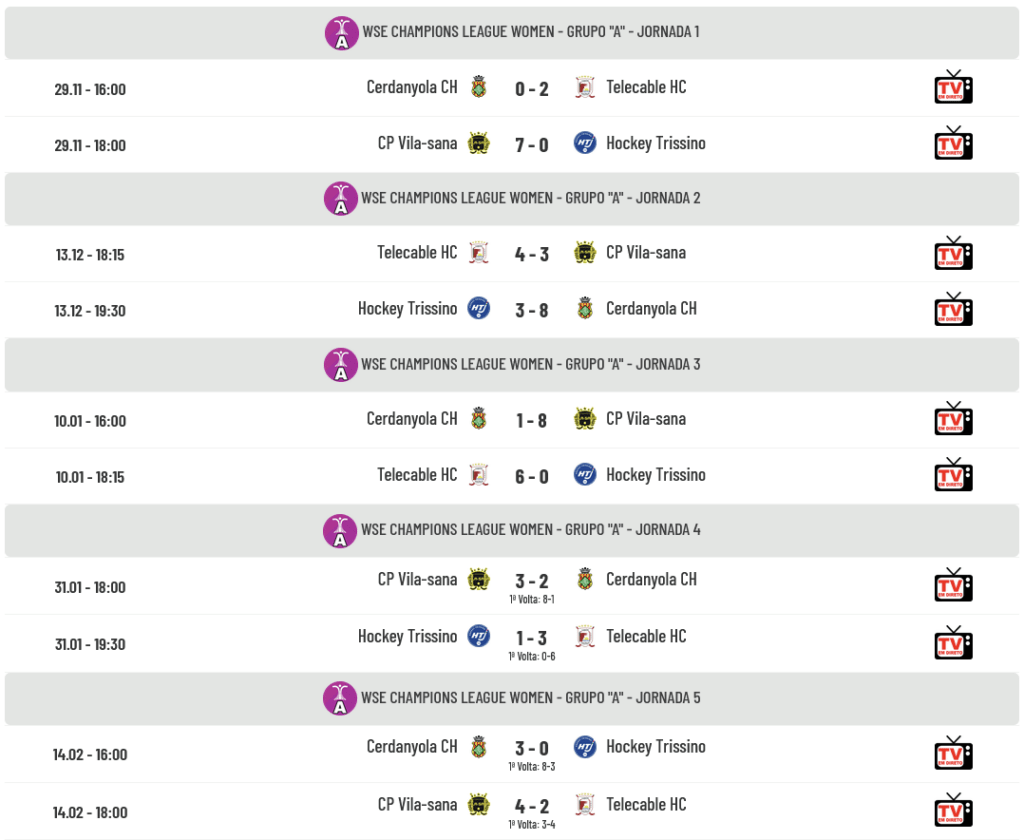The image size is (1024, 840).
Task: Select the Grupo A Jornada 4 header
Action: click(x=530, y=530)
